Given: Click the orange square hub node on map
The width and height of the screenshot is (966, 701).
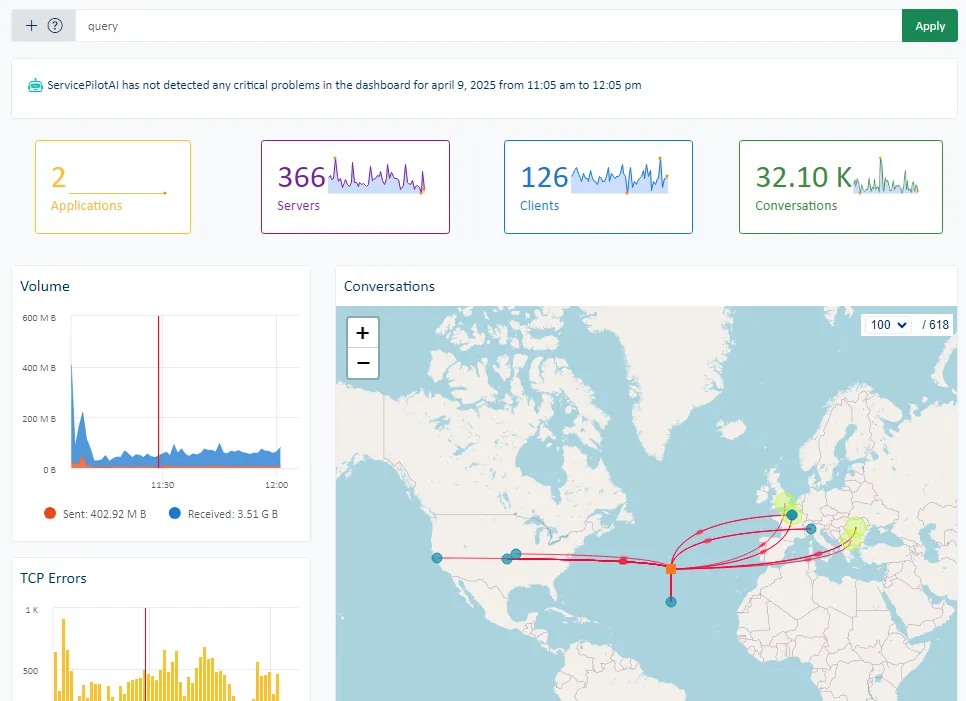Looking at the screenshot, I should [671, 569].
